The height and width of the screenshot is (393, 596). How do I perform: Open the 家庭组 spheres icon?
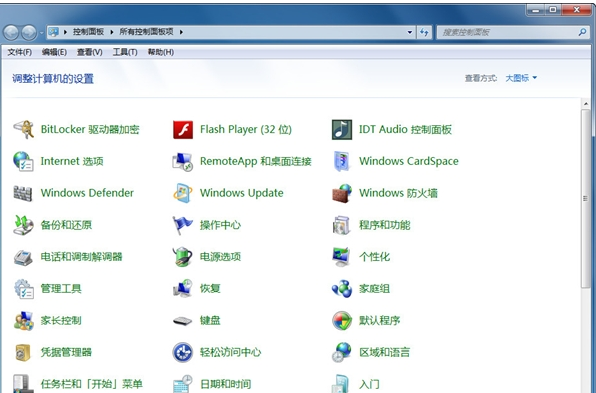pyautogui.click(x=342, y=289)
